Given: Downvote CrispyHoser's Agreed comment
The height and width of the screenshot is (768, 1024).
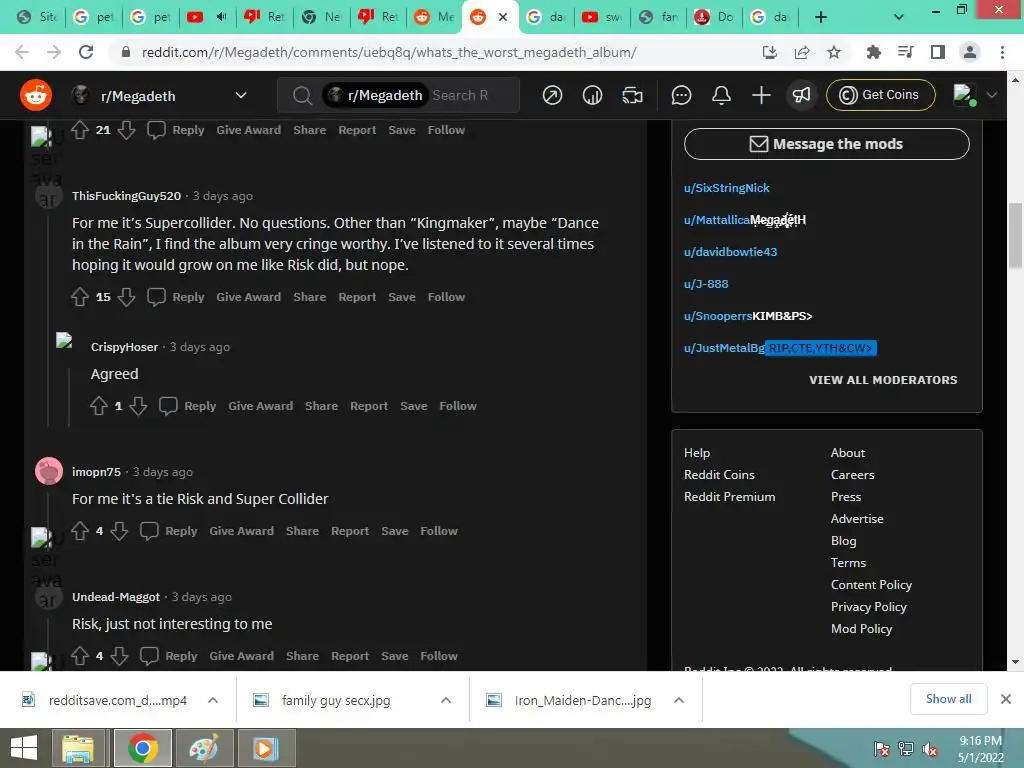Looking at the screenshot, I should [x=138, y=406].
